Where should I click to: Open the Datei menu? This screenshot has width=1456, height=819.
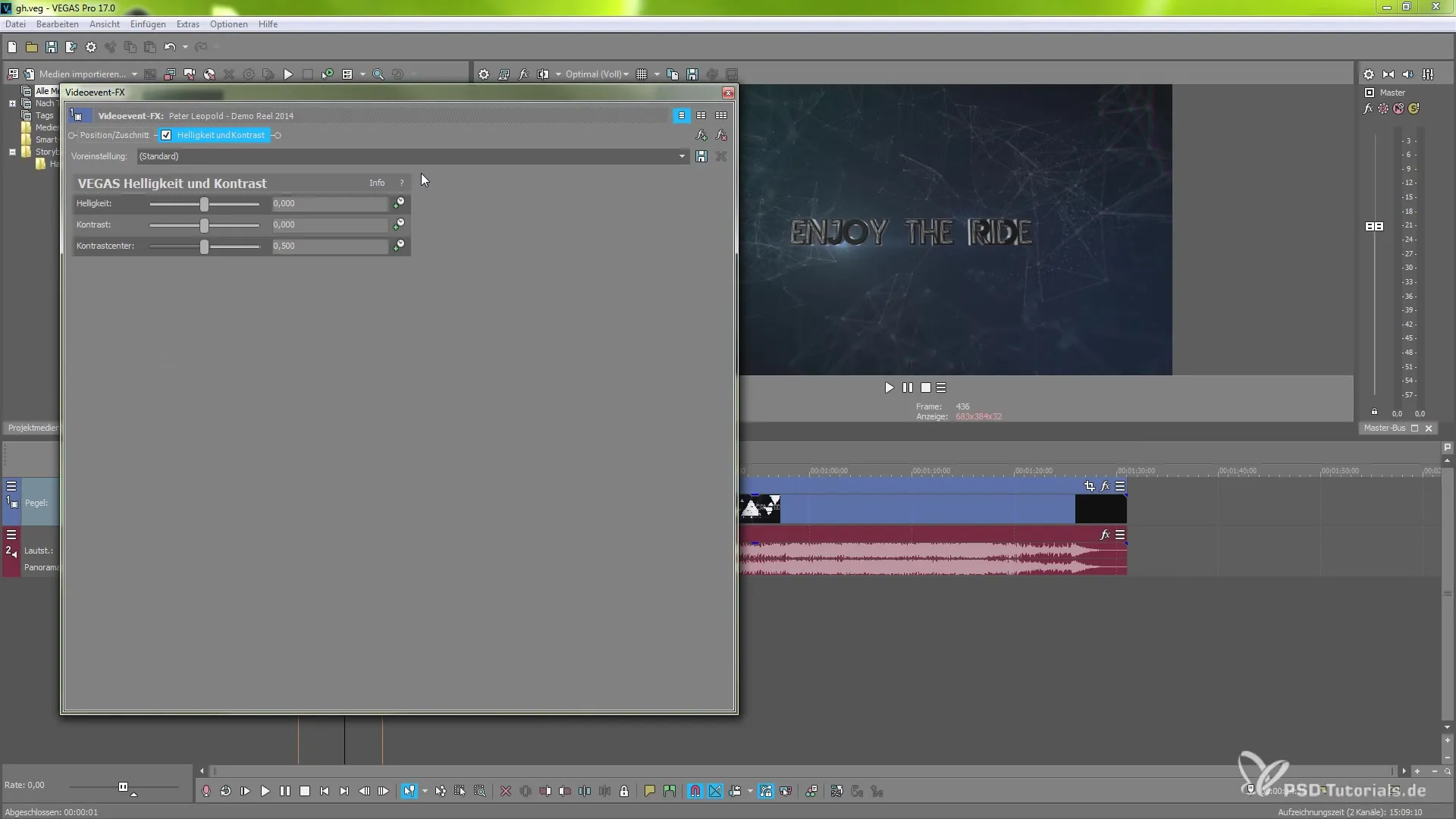(x=15, y=24)
